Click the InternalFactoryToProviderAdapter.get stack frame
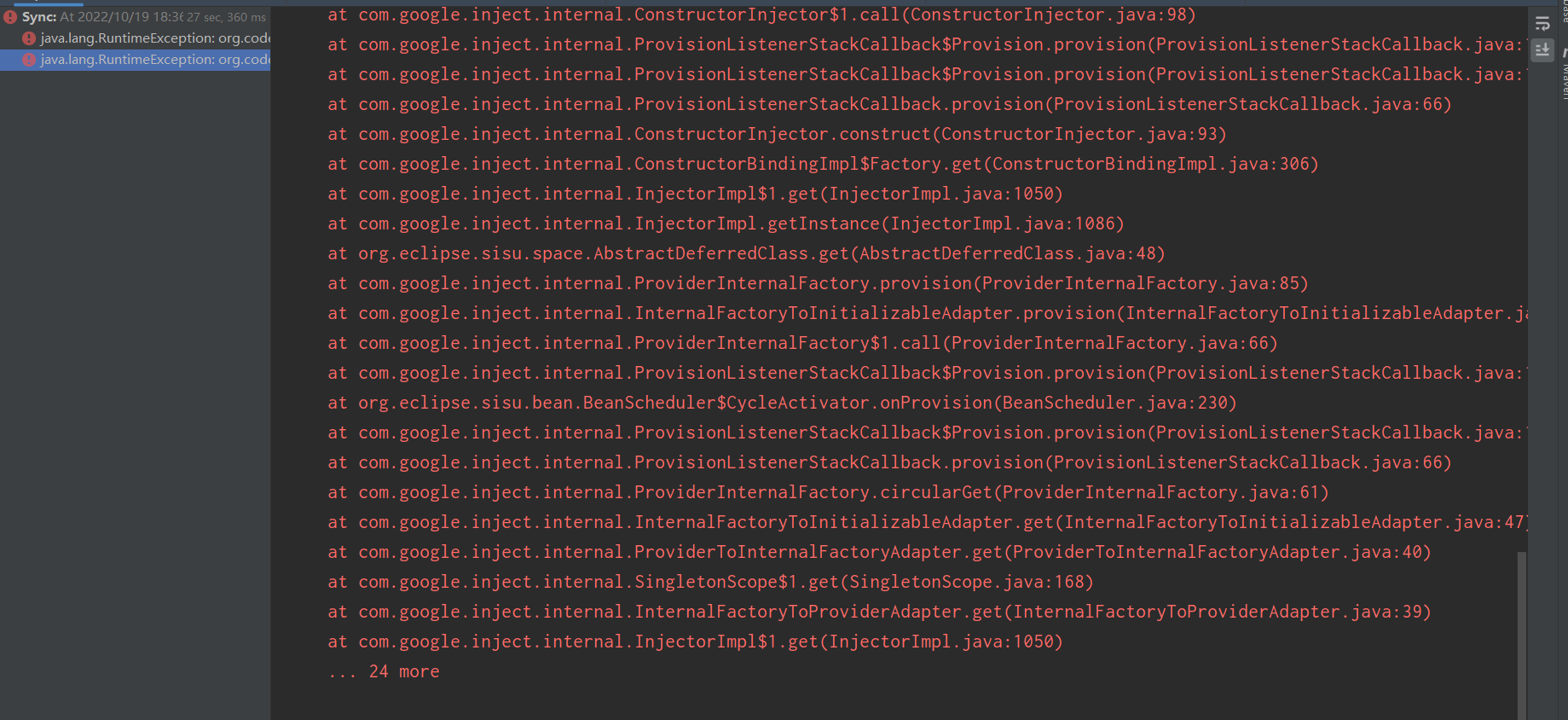The height and width of the screenshot is (720, 1568). click(879, 612)
